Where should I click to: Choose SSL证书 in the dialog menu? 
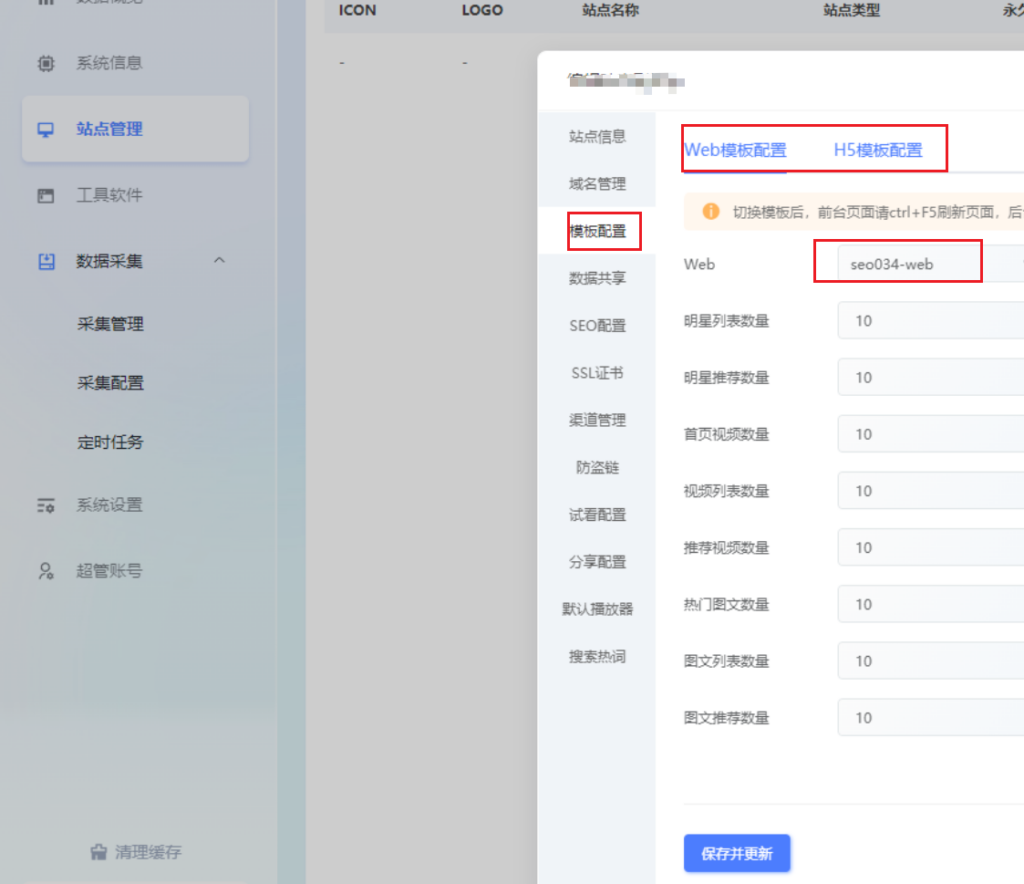[597, 373]
